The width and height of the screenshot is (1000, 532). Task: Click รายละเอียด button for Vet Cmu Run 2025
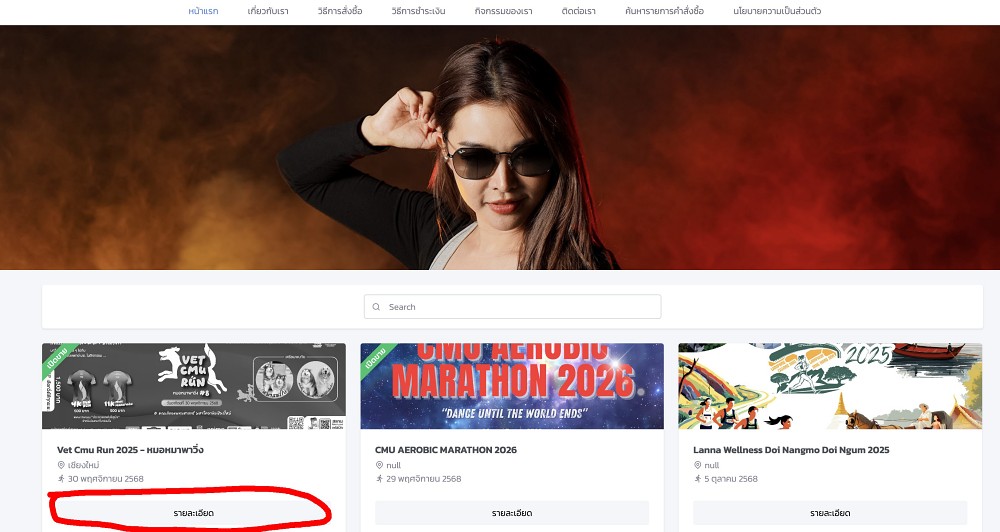pyautogui.click(x=193, y=513)
